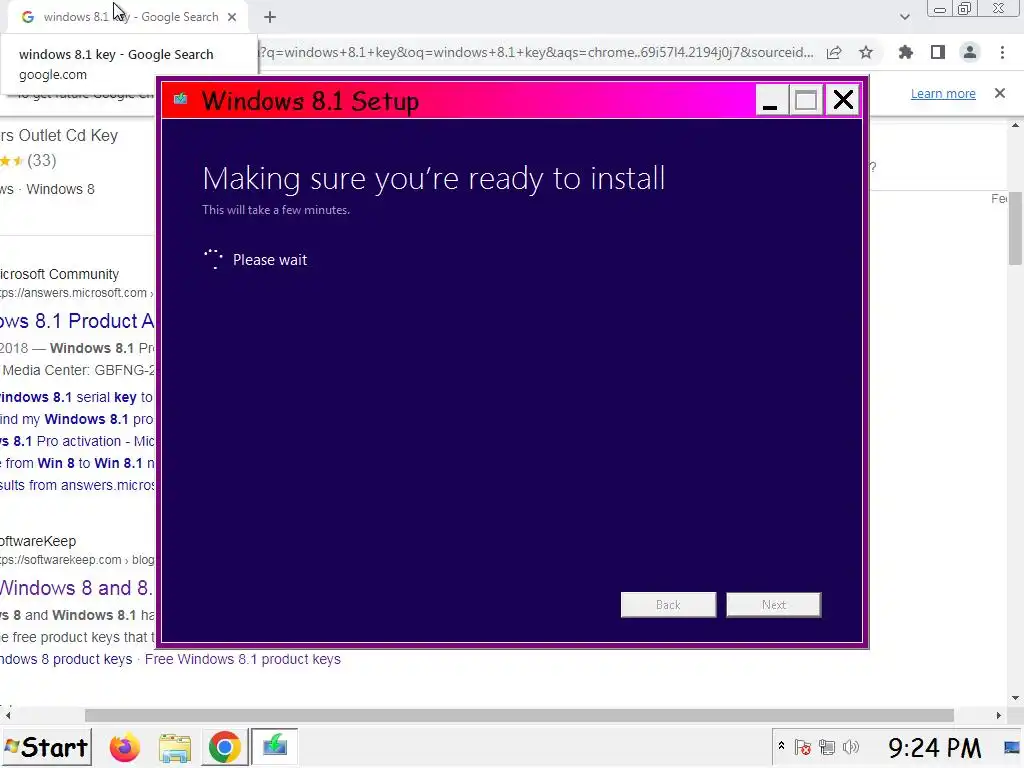Open the volume speaker tray icon
The height and width of the screenshot is (768, 1024).
click(851, 747)
